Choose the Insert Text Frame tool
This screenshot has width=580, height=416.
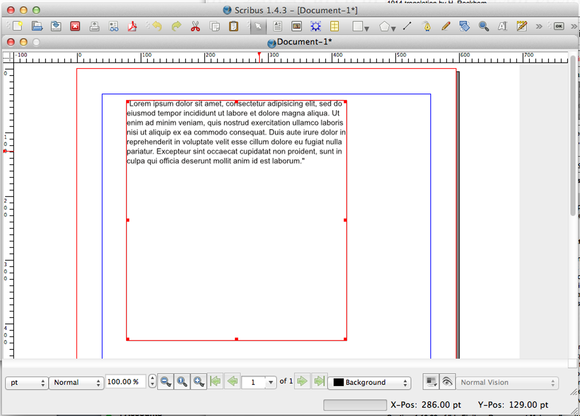pos(277,26)
